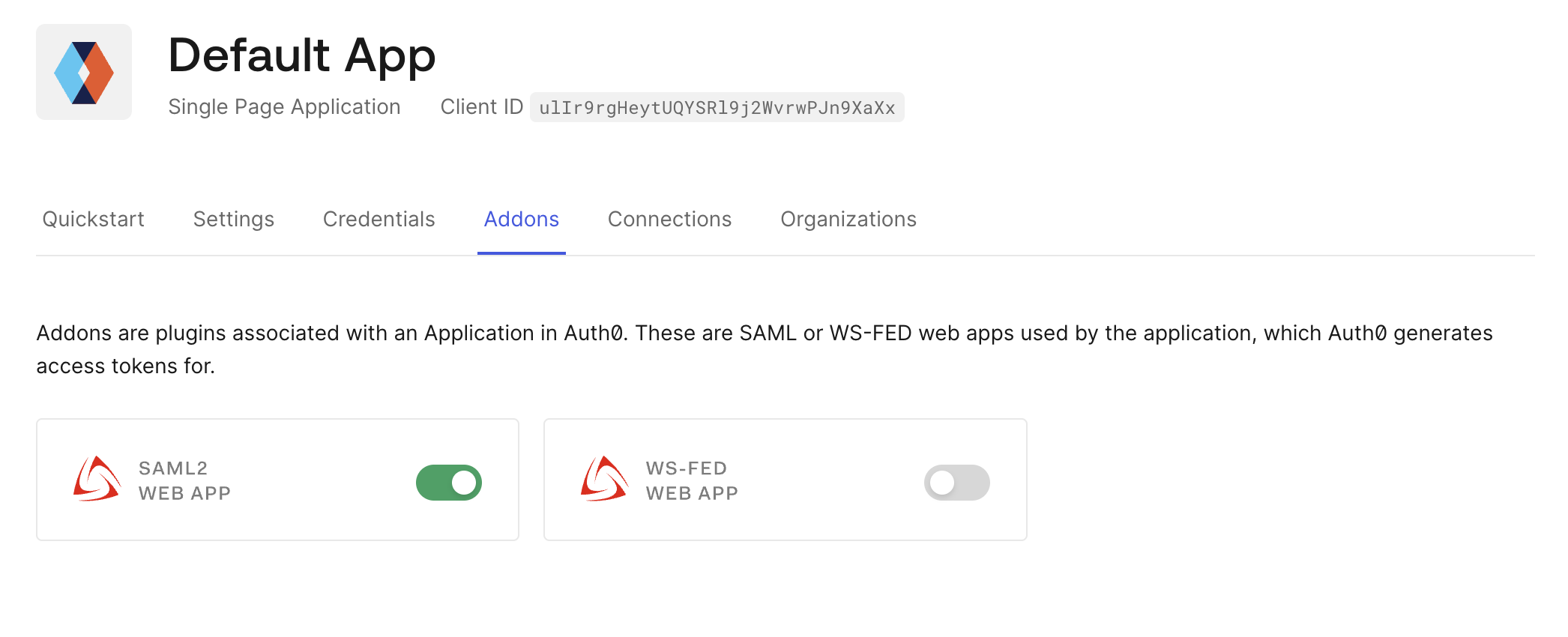Open the WS-FED WEB APP card label

click(x=693, y=480)
